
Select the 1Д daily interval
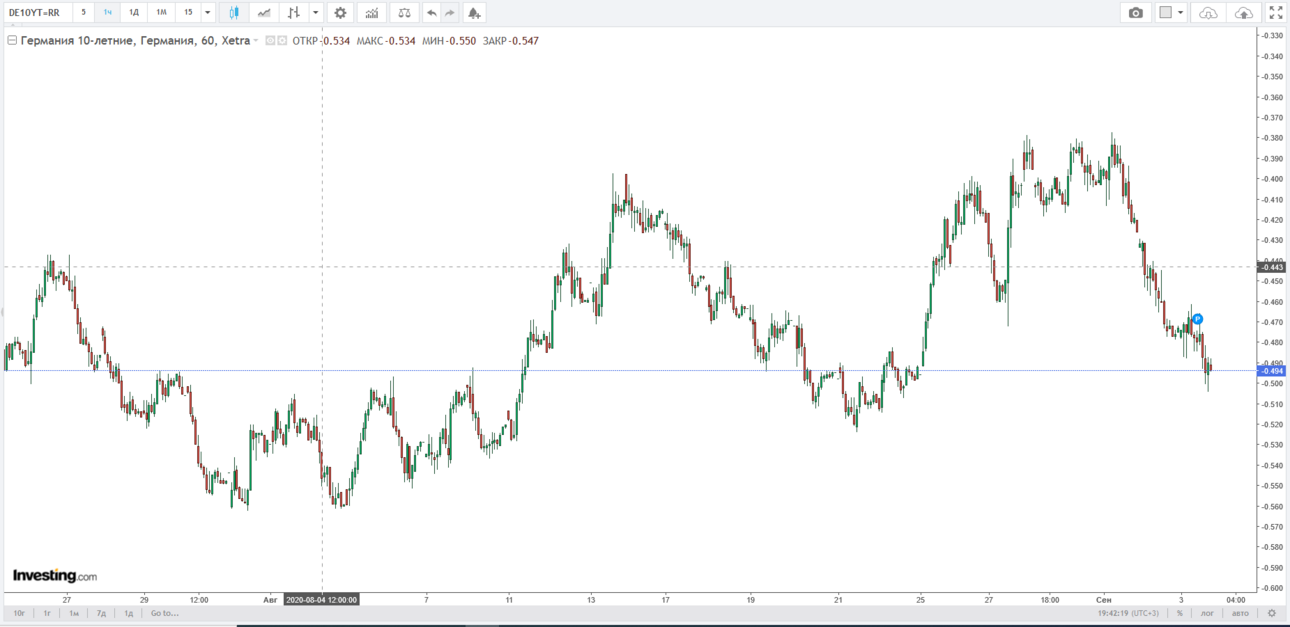coord(134,13)
